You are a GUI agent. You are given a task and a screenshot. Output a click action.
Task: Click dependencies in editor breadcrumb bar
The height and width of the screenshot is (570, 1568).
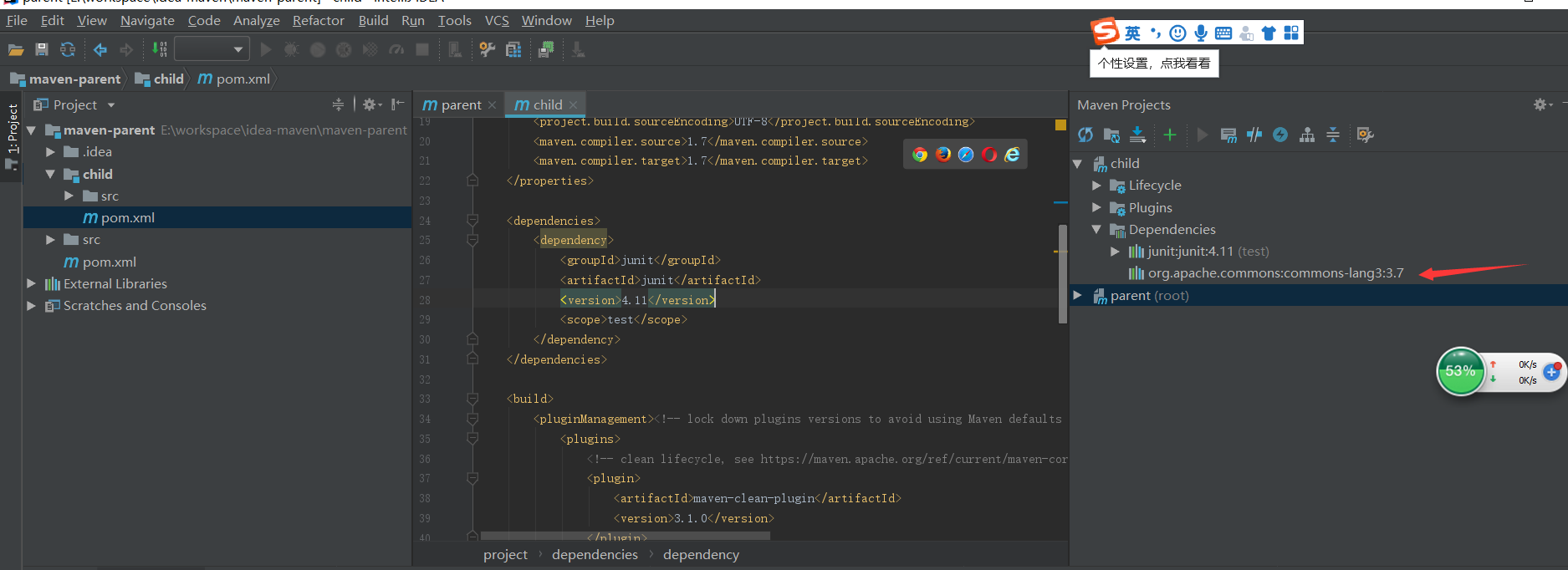click(x=595, y=554)
